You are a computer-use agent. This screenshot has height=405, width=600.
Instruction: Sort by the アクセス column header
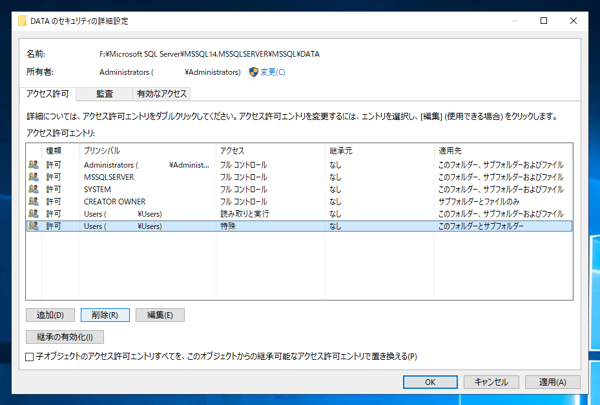[x=271, y=150]
